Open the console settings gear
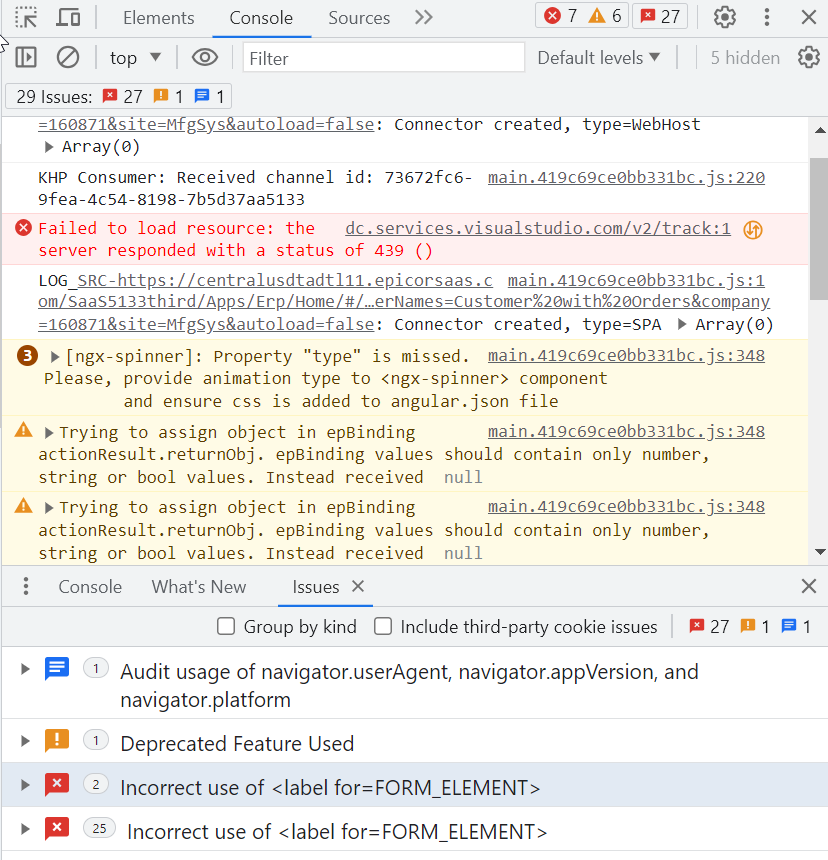This screenshot has width=828, height=860. coord(808,58)
